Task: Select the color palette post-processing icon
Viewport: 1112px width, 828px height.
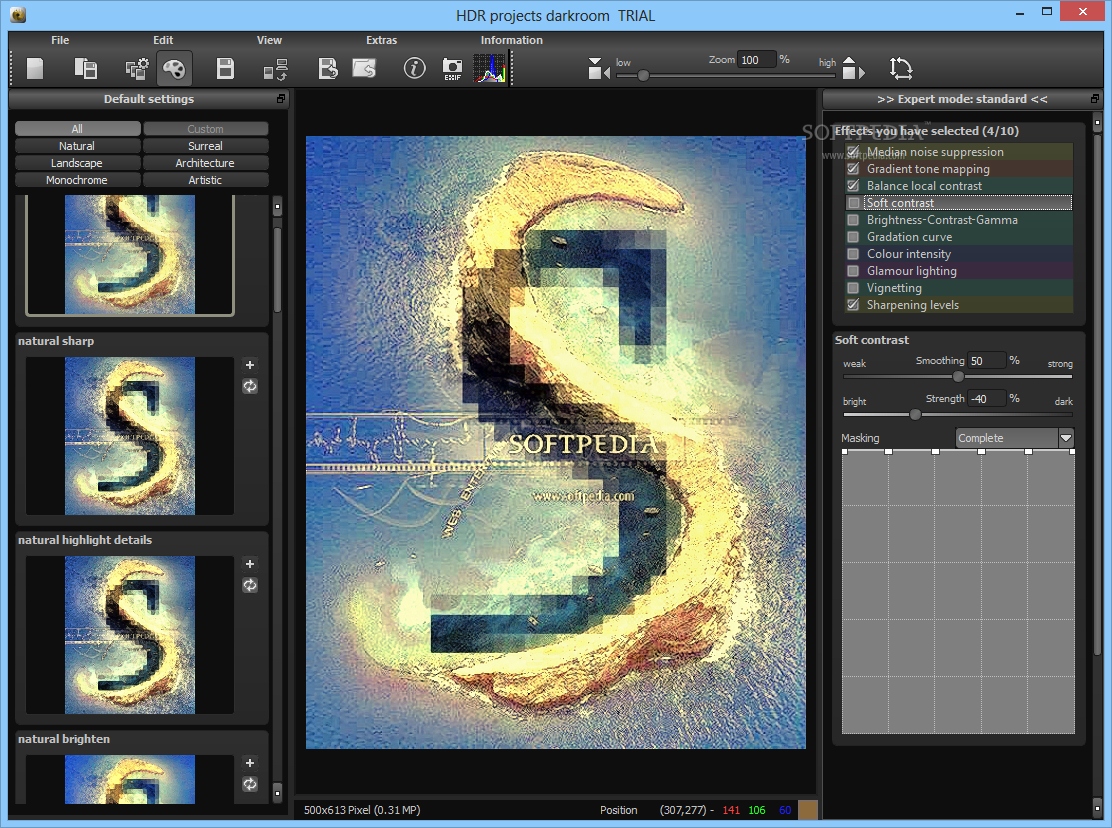Action: click(x=174, y=69)
